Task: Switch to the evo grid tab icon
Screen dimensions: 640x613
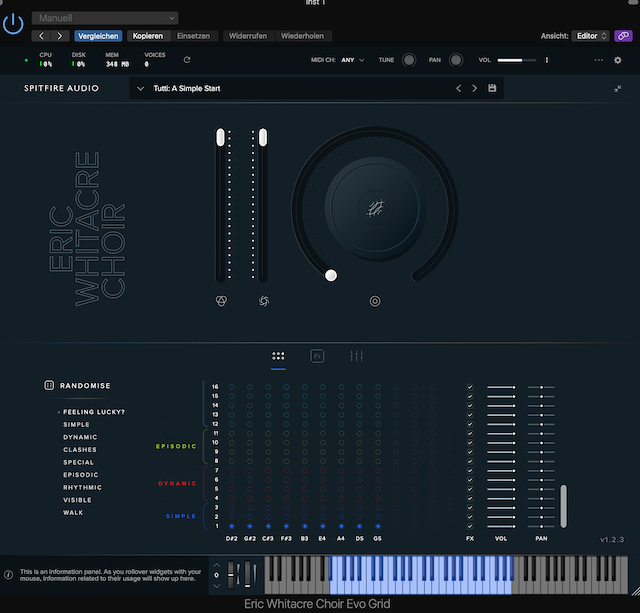Action: [278, 356]
